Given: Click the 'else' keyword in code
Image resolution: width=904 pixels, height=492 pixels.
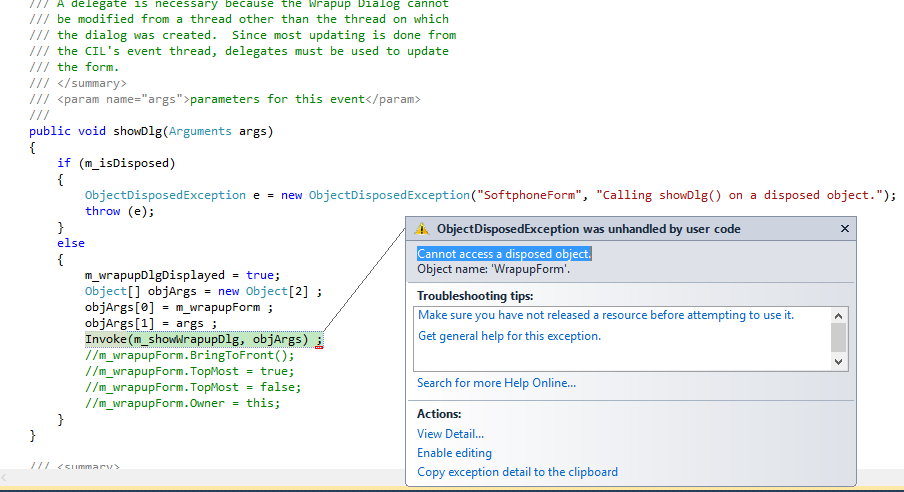Looking at the screenshot, I should tap(71, 243).
